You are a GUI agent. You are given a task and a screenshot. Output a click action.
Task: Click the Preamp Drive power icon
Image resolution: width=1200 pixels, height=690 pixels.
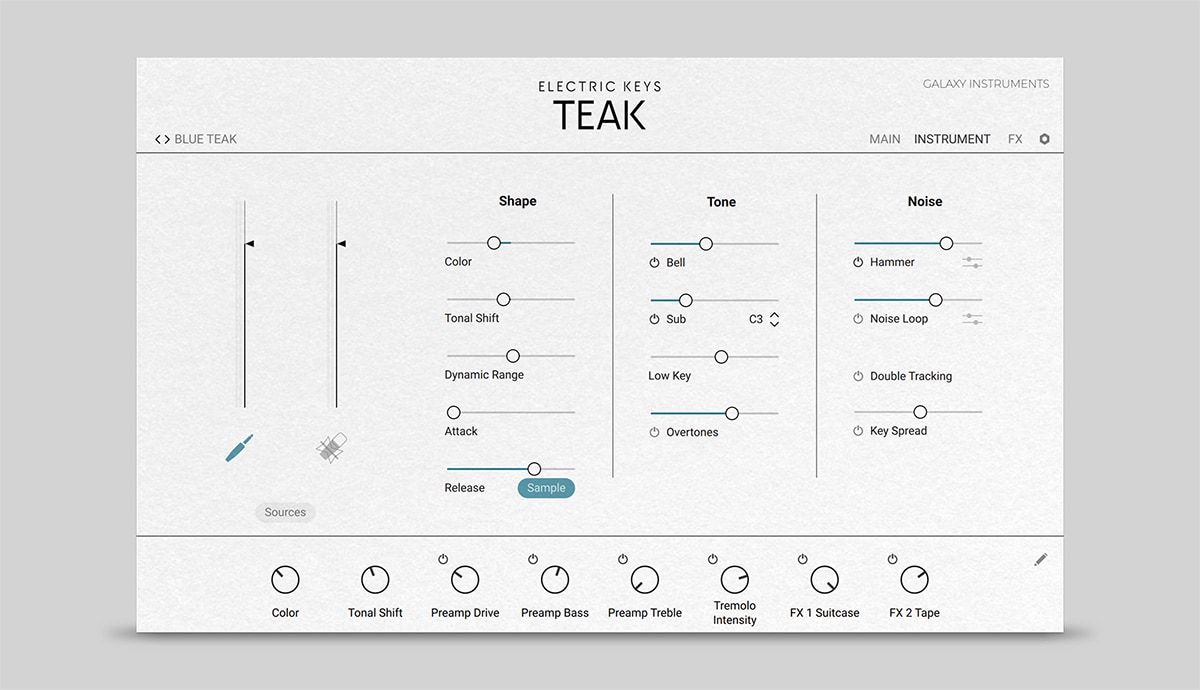pyautogui.click(x=443, y=559)
